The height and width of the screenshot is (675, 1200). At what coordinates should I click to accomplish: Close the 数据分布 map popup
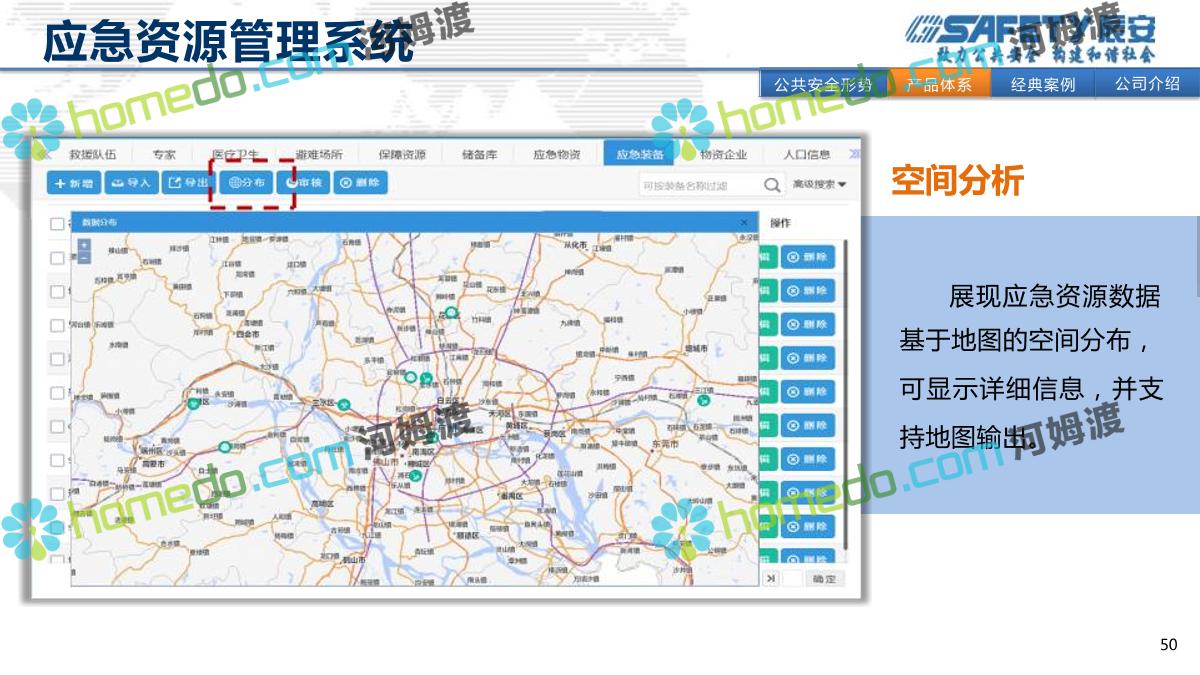click(743, 222)
